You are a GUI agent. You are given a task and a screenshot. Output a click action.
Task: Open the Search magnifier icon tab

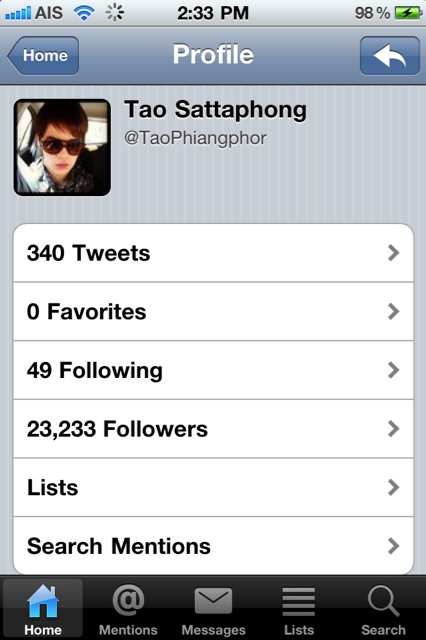point(384,601)
